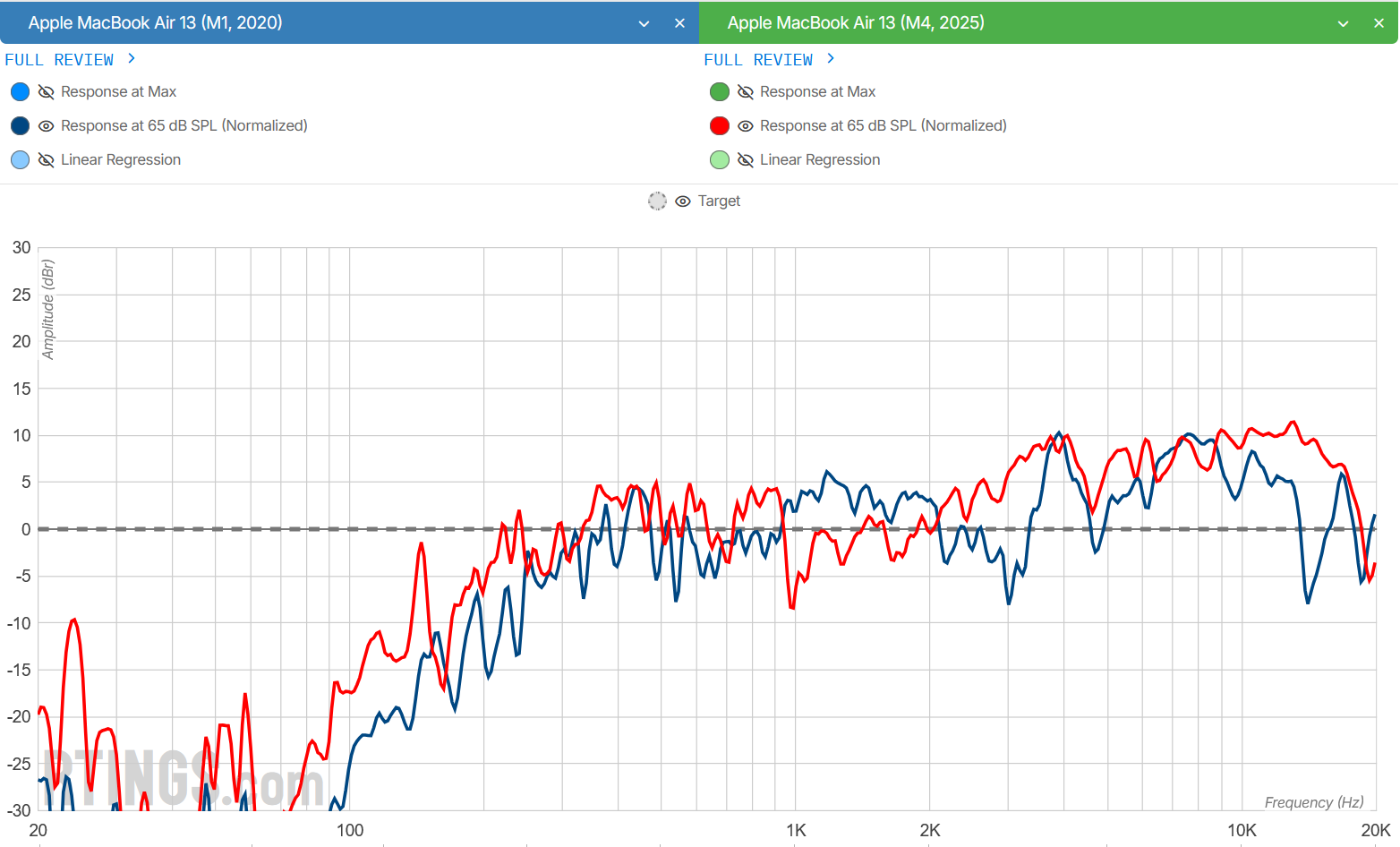
Task: Click the light green M4 Linear Regression swatch
Action: [720, 160]
